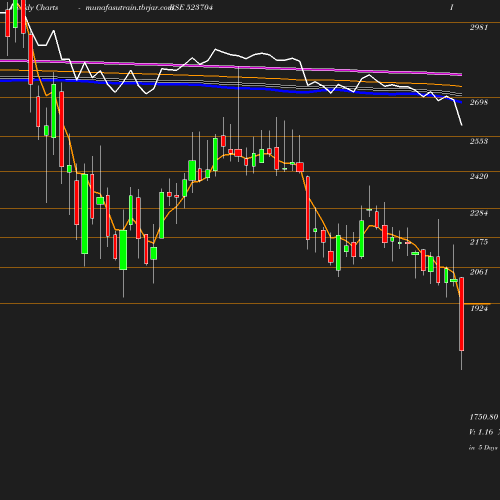Click the 2981 price axis label
500x500 pixels.
coord(479,27)
